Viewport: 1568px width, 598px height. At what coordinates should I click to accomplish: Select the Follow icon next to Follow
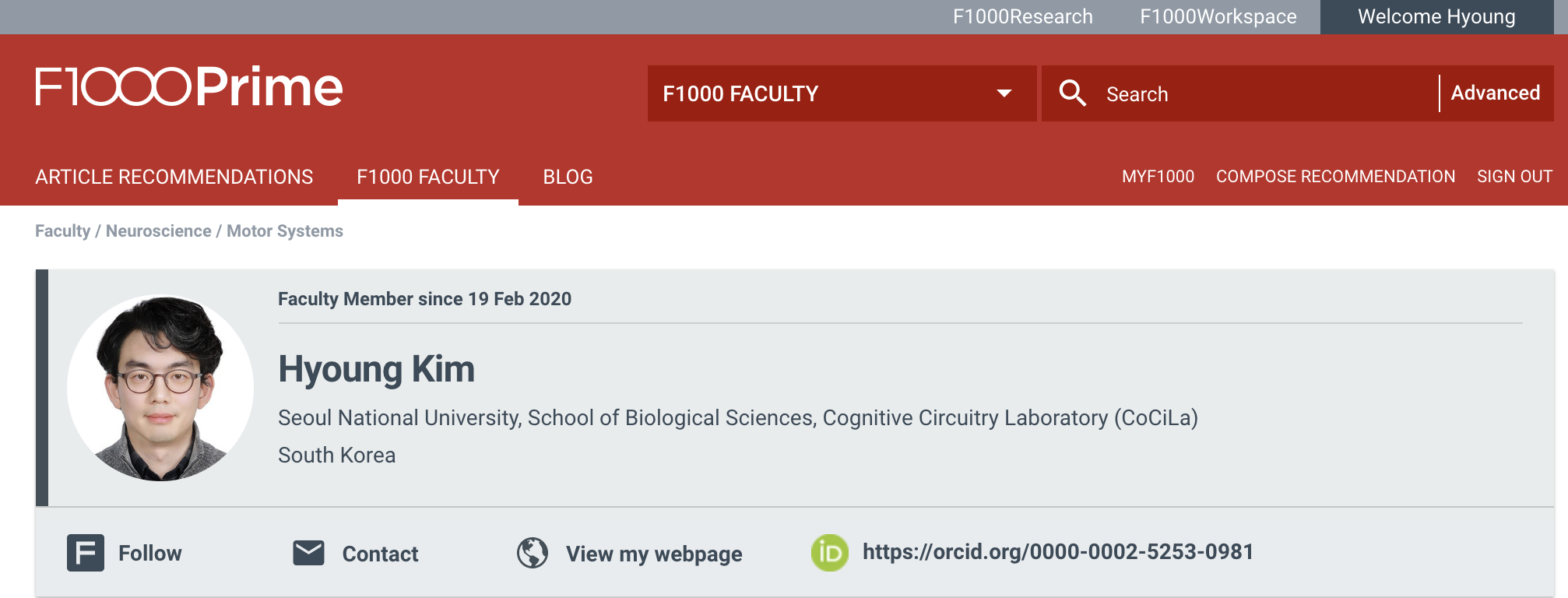point(86,553)
